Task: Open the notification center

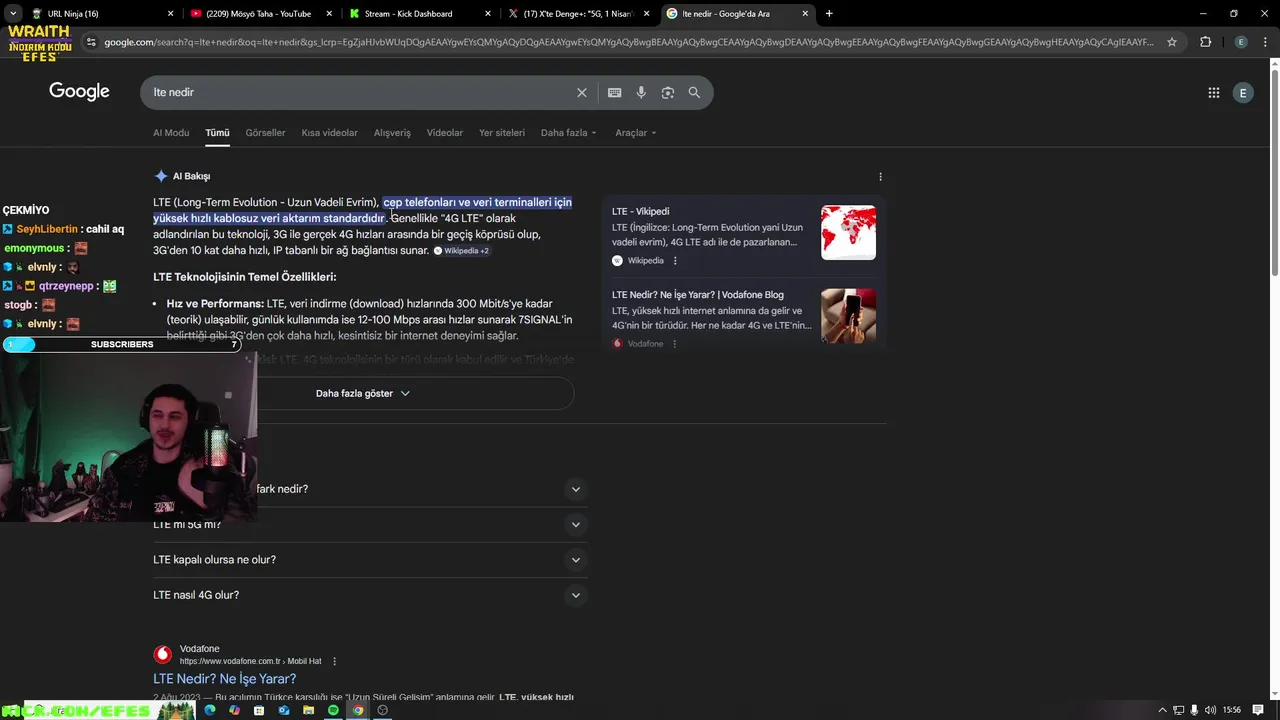Action: point(1258,710)
